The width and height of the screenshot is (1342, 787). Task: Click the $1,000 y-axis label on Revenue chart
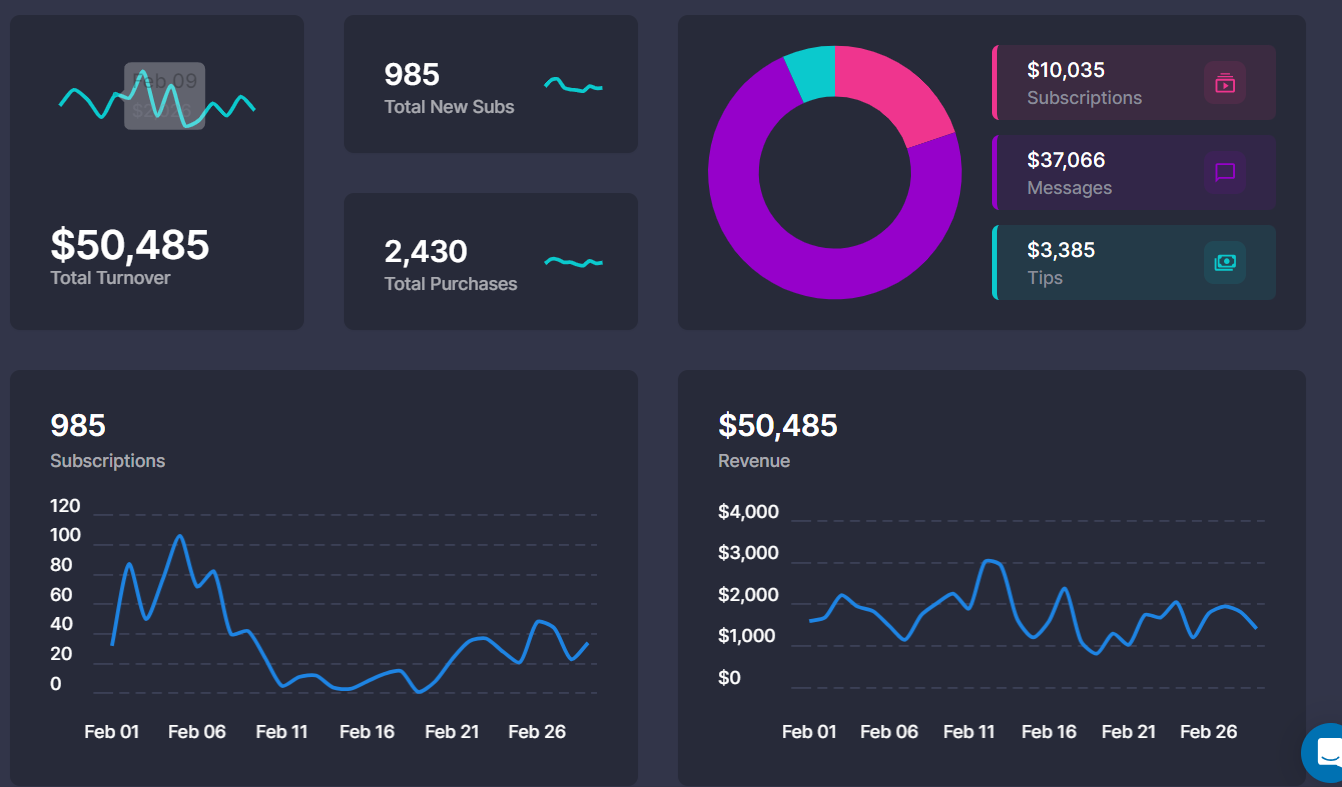point(747,636)
